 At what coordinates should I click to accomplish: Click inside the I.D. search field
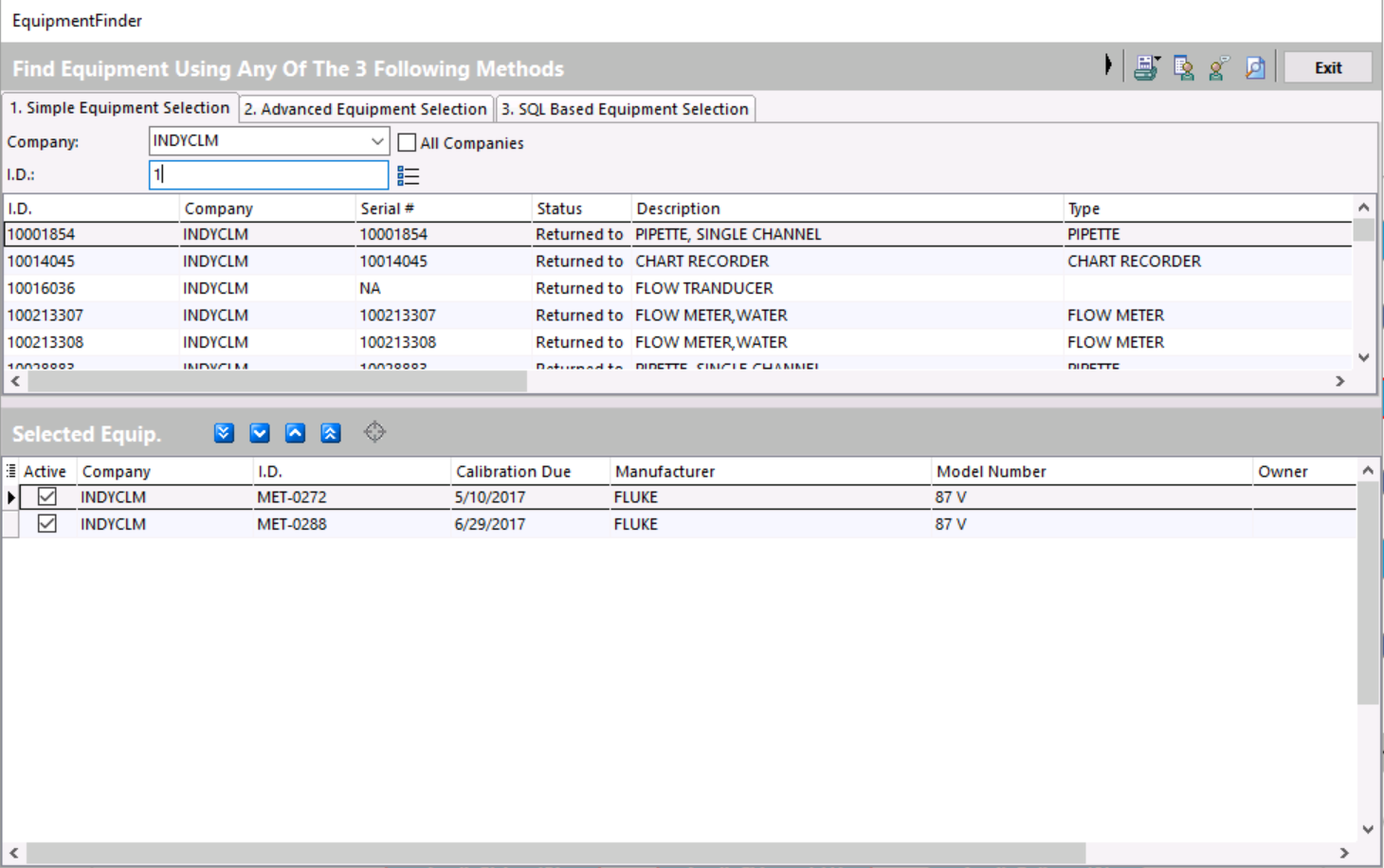point(268,174)
